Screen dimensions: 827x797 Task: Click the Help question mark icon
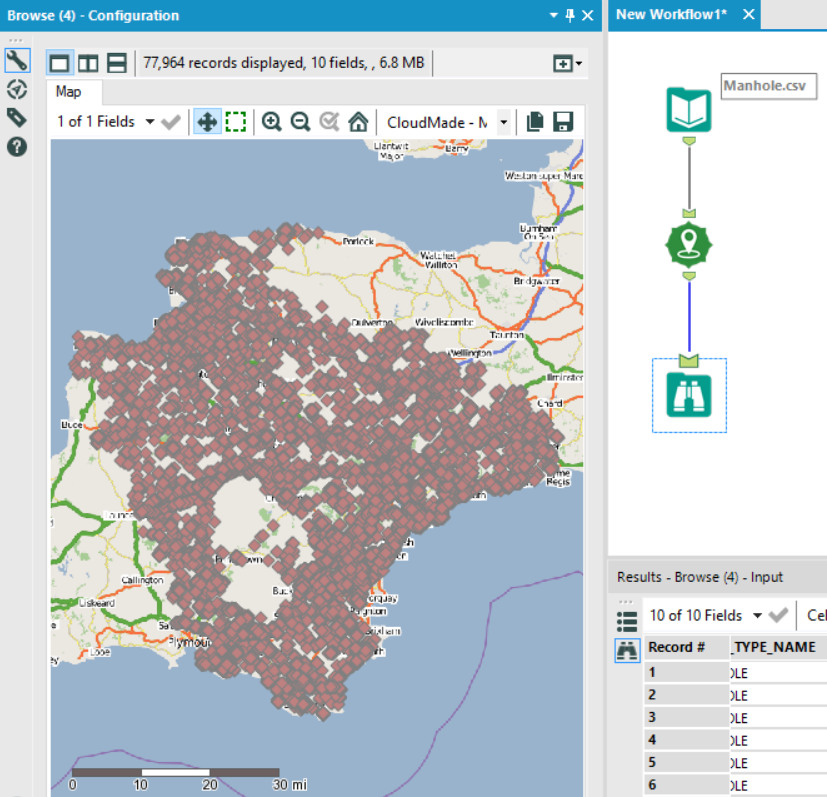(16, 146)
